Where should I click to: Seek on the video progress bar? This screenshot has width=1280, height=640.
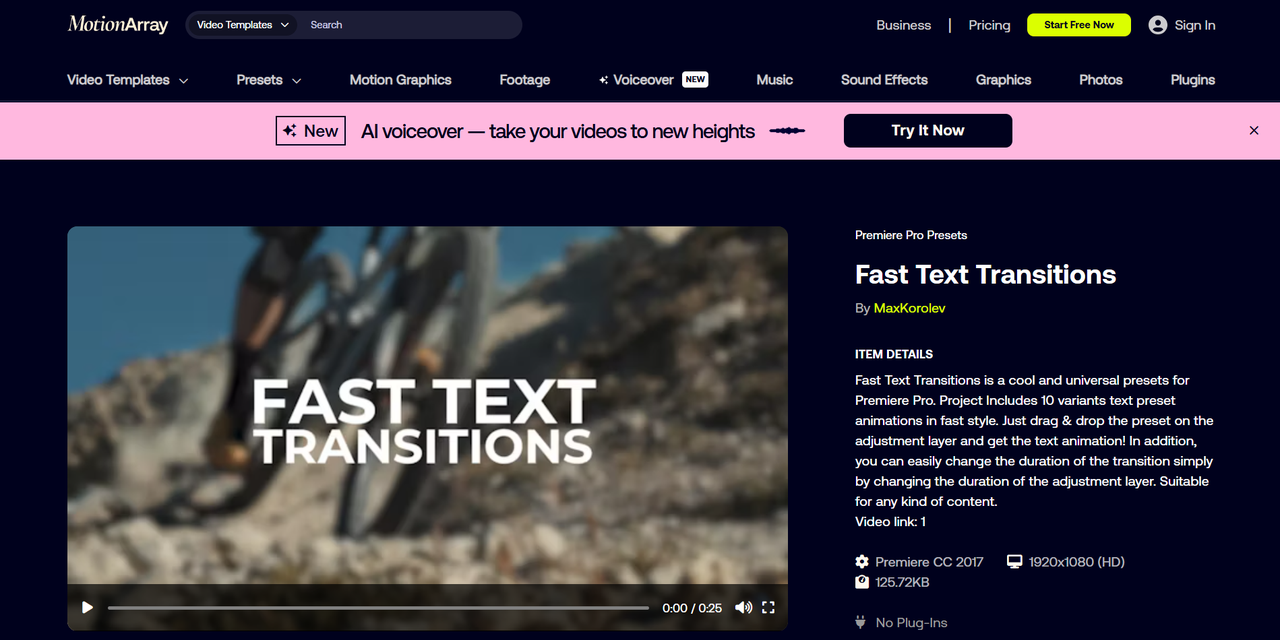pyautogui.click(x=378, y=607)
